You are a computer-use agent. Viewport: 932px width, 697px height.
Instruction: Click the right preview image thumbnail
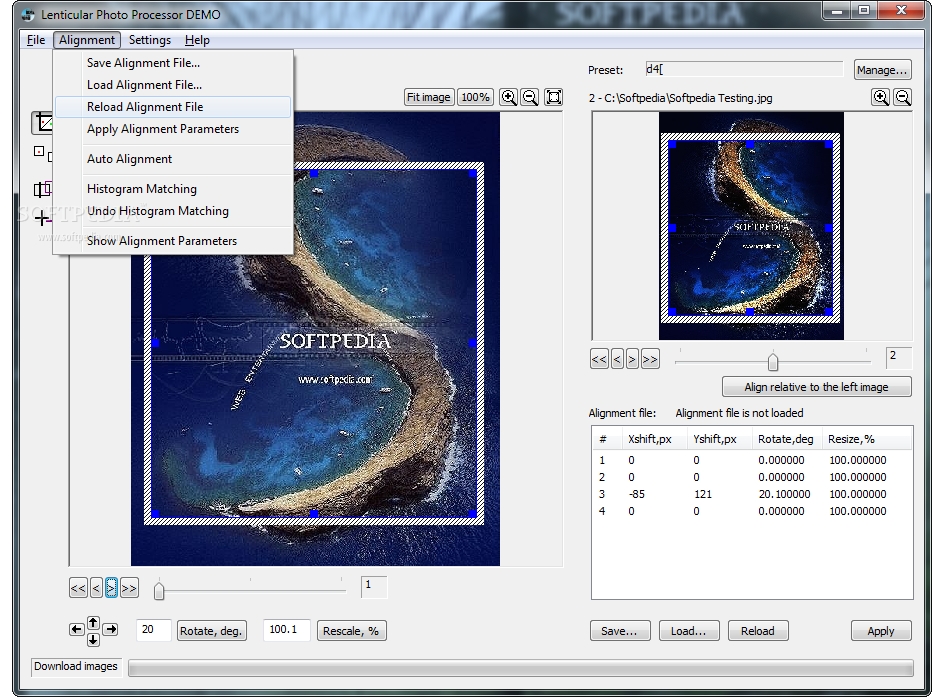click(751, 226)
